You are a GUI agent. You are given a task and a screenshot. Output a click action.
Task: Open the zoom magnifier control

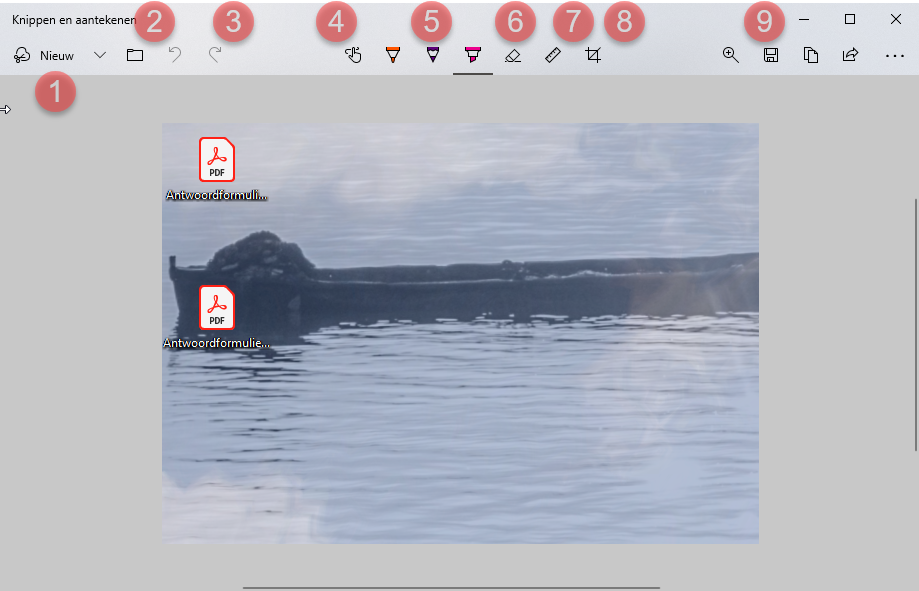click(x=731, y=55)
